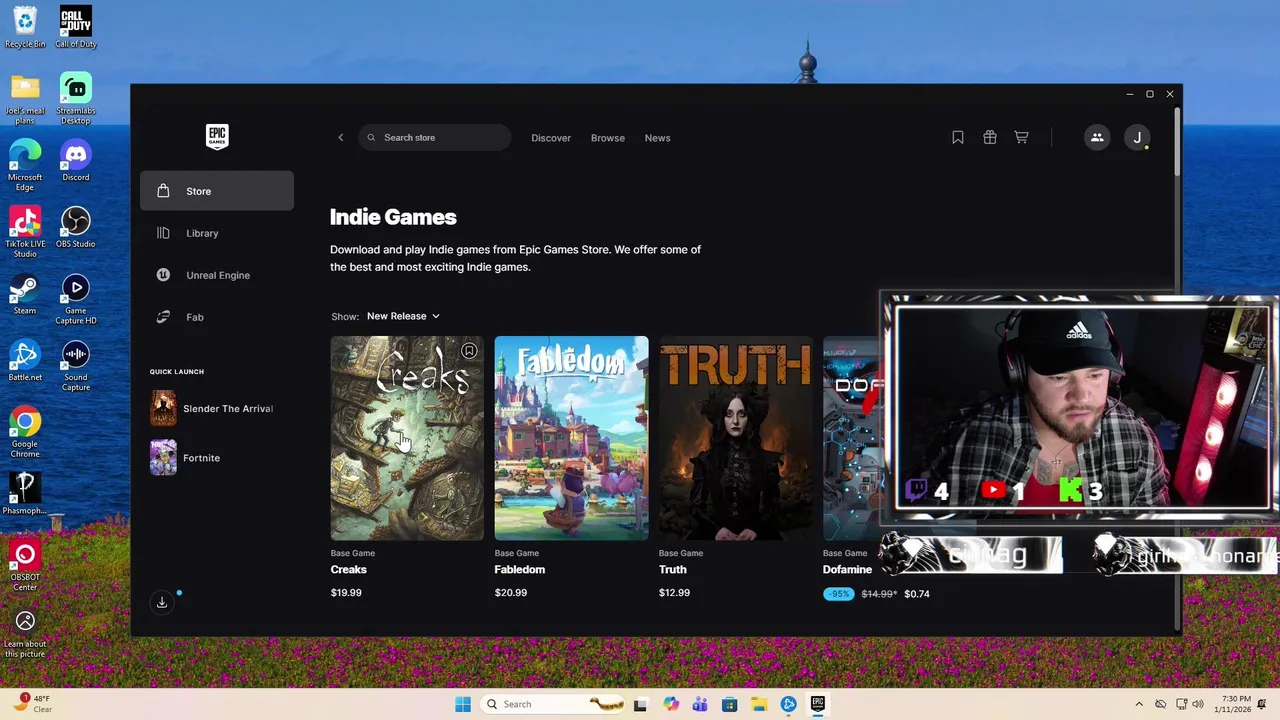Open Battle.net desktop icon
Image resolution: width=1280 pixels, height=720 pixels.
25,361
